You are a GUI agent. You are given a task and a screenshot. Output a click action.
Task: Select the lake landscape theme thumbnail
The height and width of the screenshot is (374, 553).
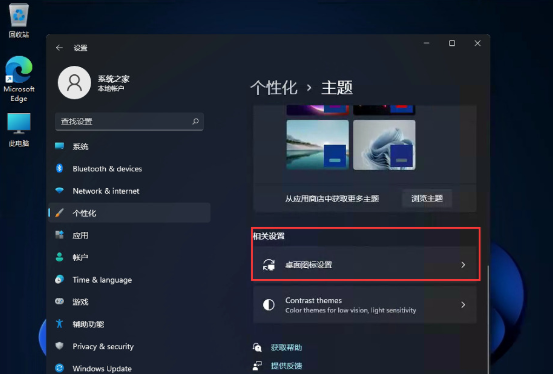317,145
